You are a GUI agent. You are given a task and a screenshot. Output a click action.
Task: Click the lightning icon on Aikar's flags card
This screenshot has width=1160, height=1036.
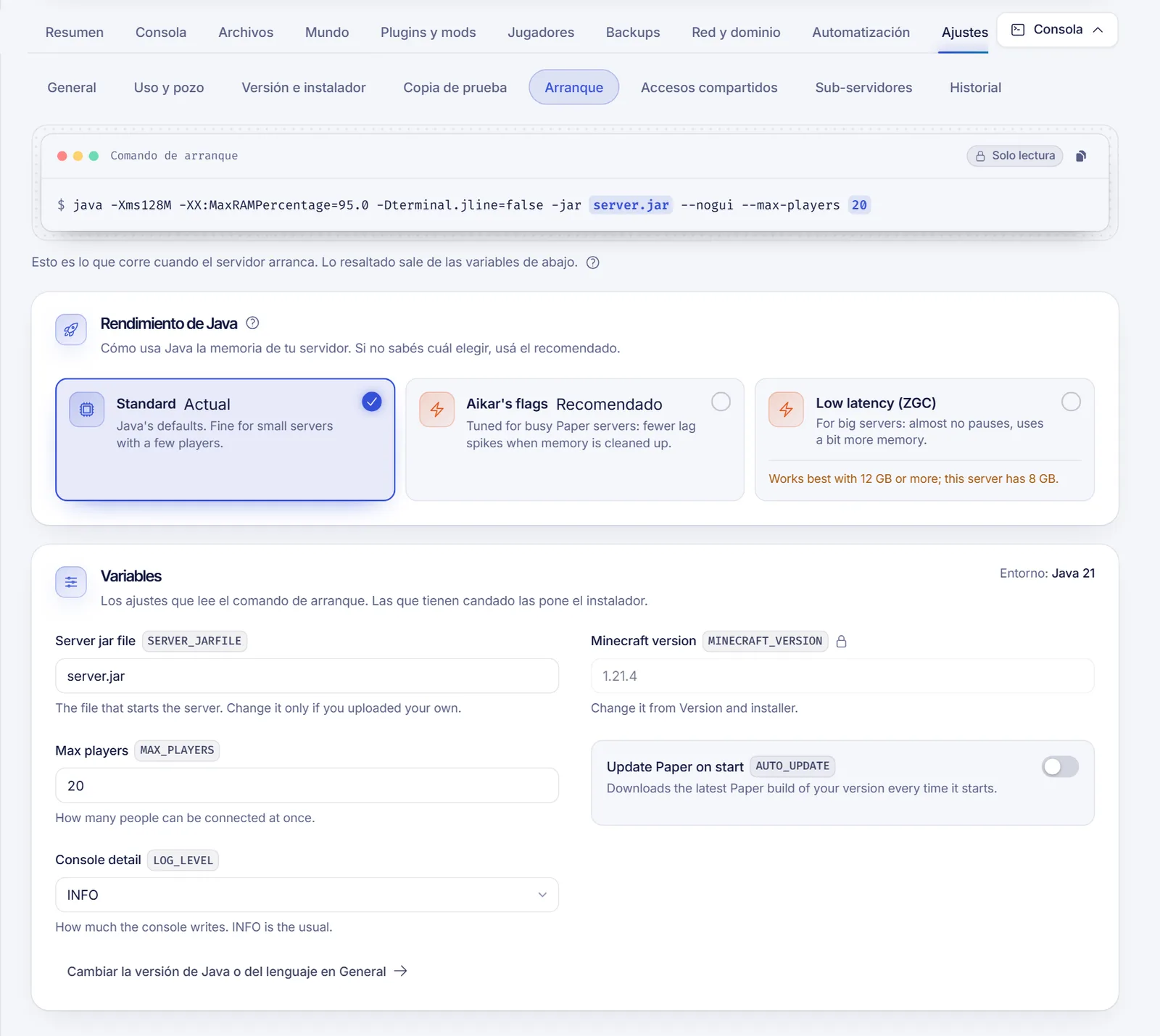pyautogui.click(x=436, y=410)
